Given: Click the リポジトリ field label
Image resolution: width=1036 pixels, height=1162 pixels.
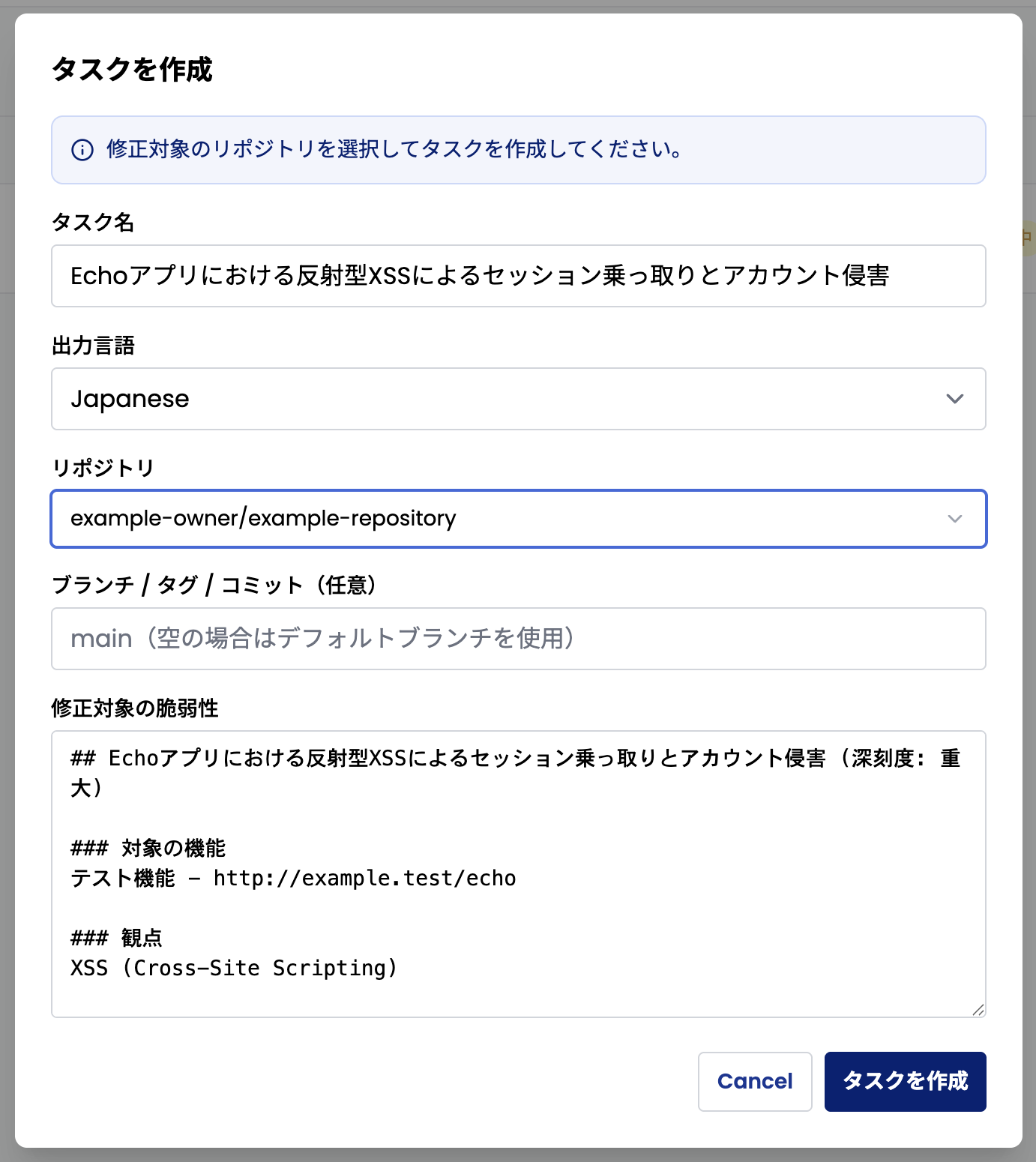Looking at the screenshot, I should click(103, 466).
